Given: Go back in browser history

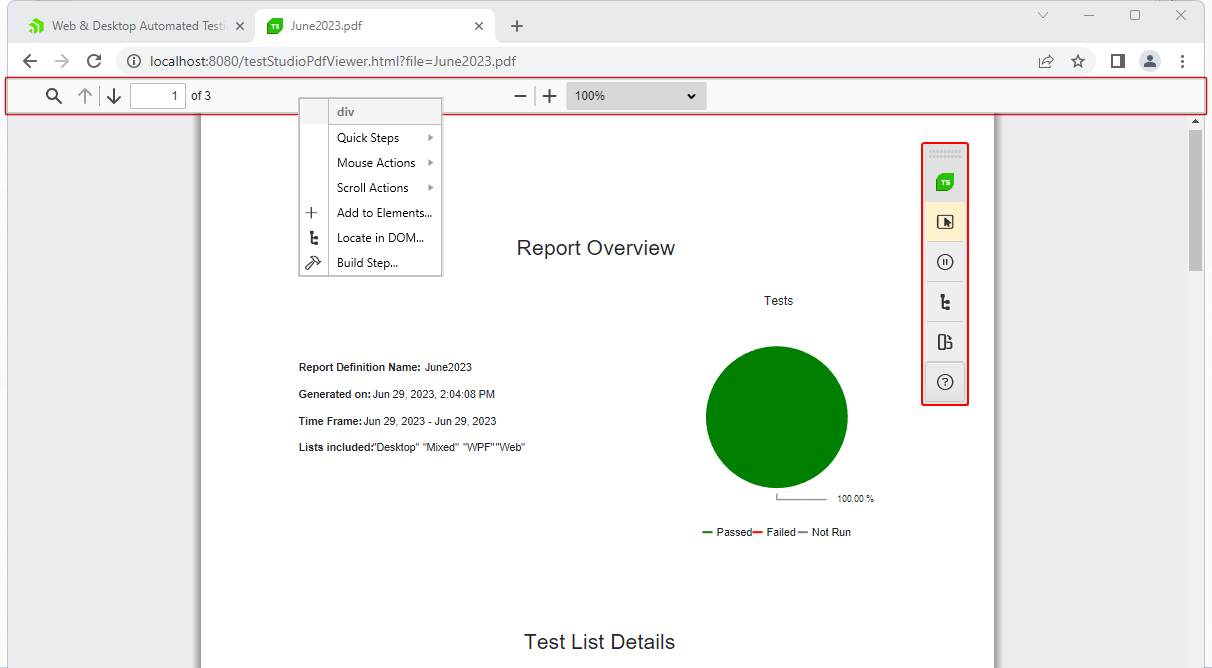Looking at the screenshot, I should (x=30, y=61).
